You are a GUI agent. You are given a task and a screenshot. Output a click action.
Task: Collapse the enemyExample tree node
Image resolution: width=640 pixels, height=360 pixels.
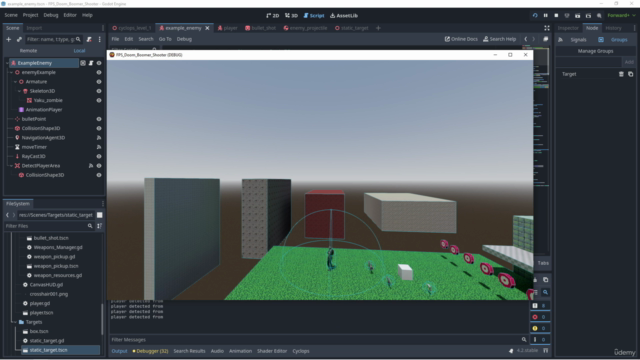pos(11,72)
